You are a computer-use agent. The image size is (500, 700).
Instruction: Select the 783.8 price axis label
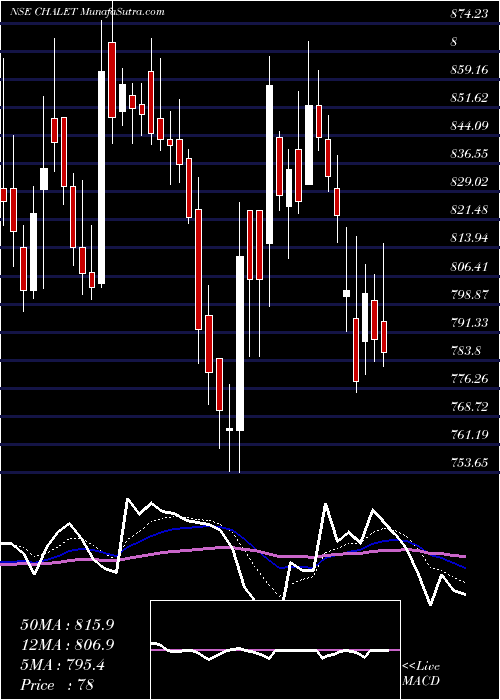[x=465, y=351]
